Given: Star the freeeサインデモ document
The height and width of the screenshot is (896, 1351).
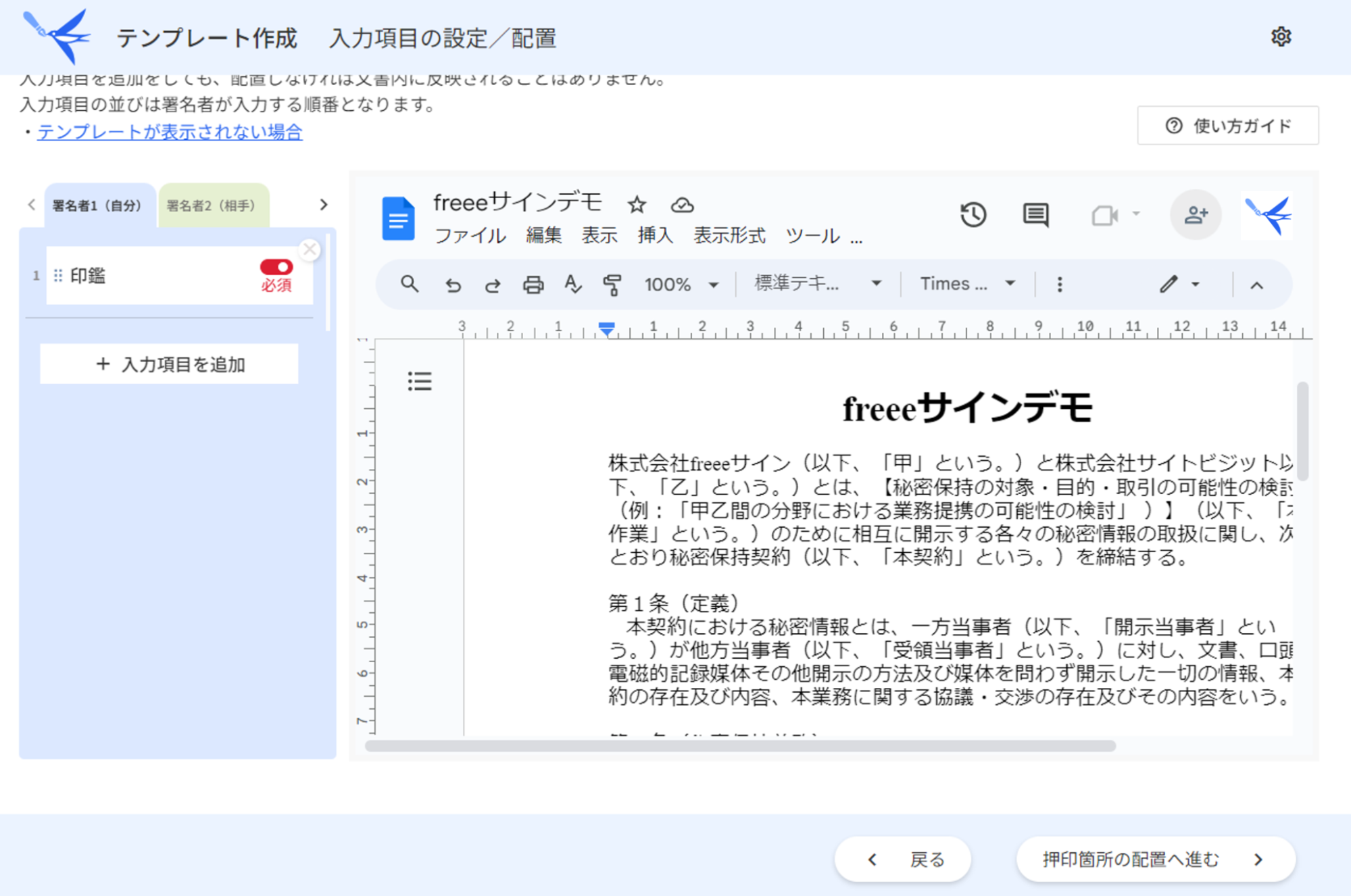Looking at the screenshot, I should [x=637, y=204].
